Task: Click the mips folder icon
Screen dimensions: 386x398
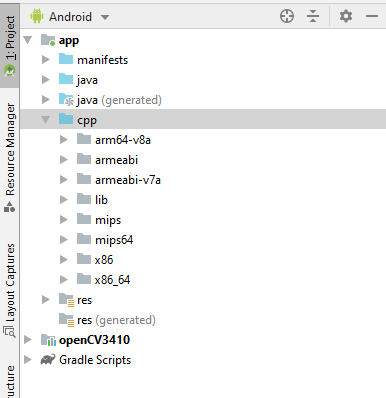Action: click(84, 219)
